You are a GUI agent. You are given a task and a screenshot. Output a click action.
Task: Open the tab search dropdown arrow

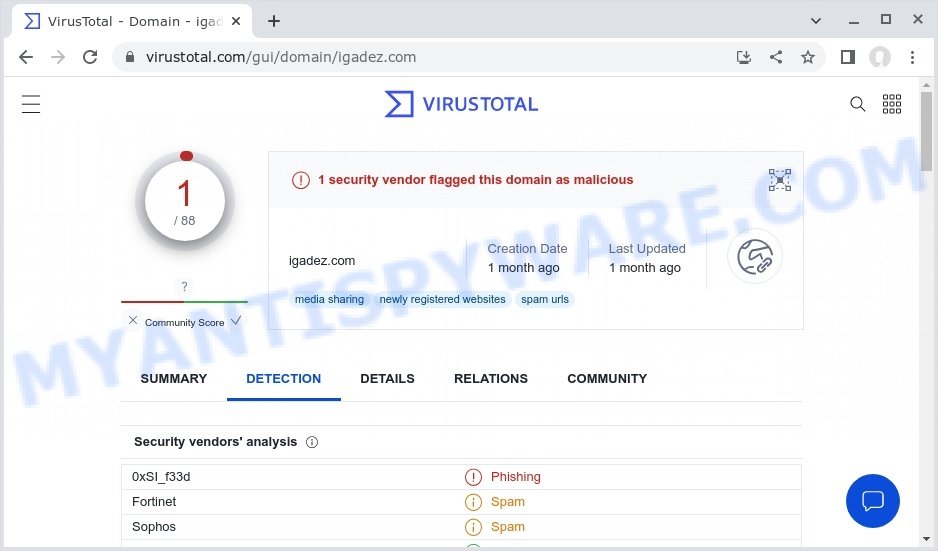[x=815, y=21]
